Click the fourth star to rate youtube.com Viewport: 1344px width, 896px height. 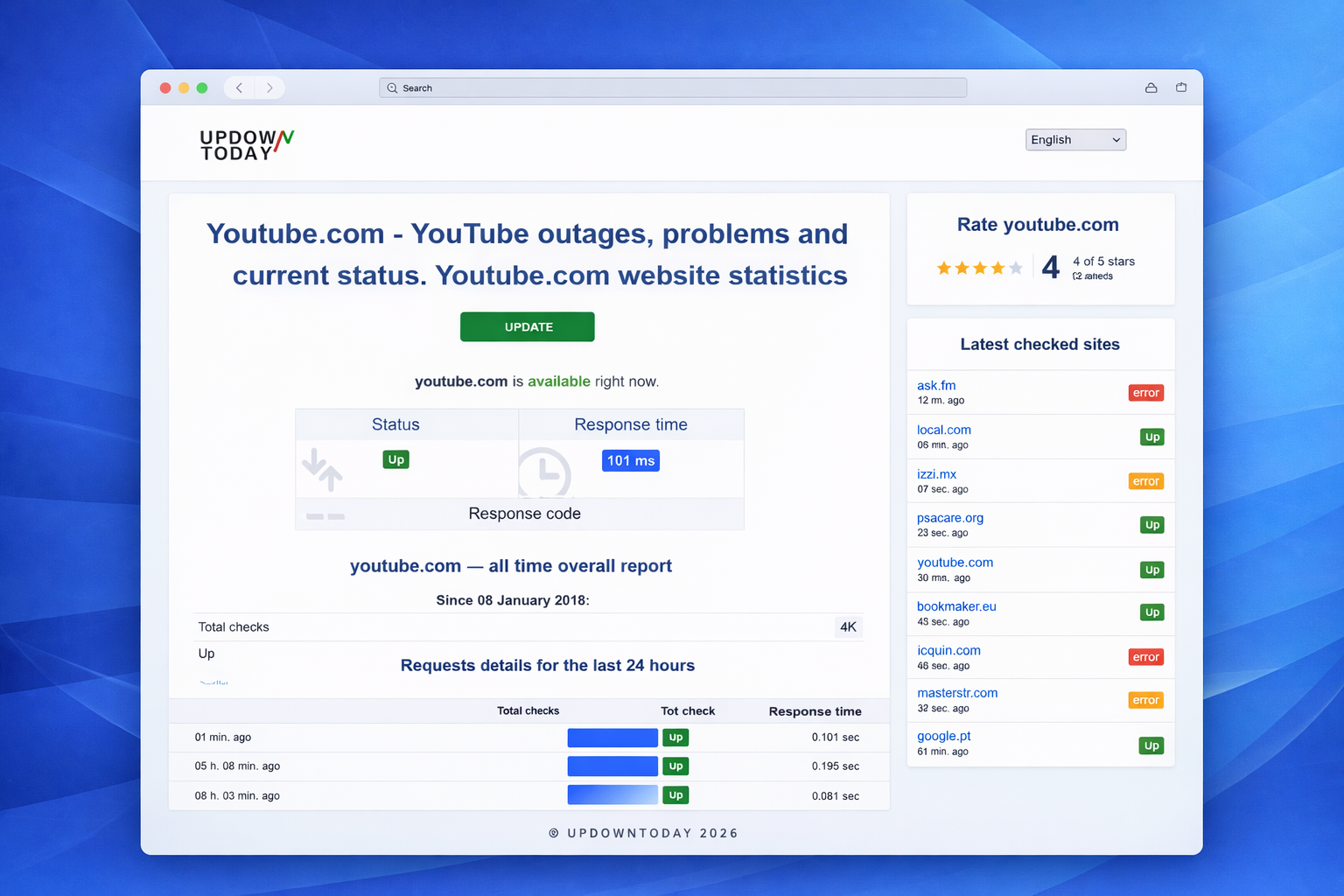pos(997,268)
